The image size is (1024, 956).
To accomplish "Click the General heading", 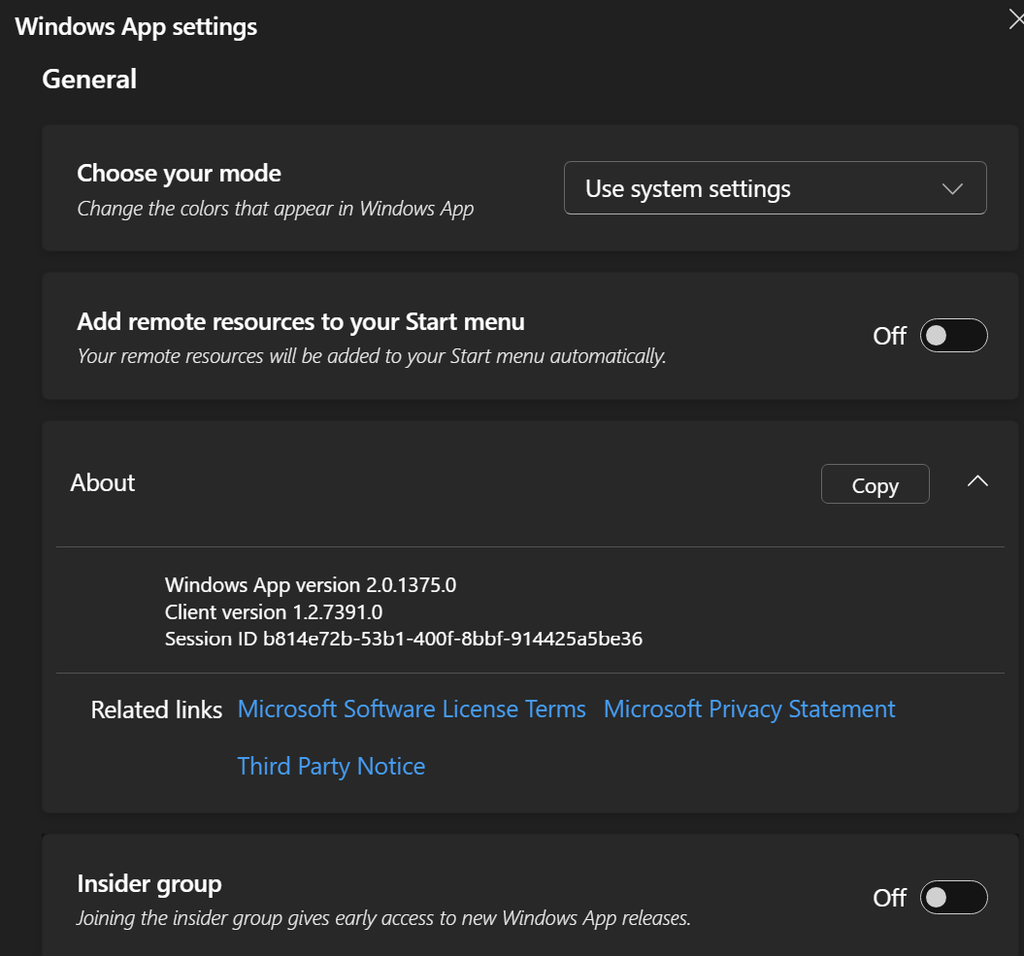I will point(89,79).
